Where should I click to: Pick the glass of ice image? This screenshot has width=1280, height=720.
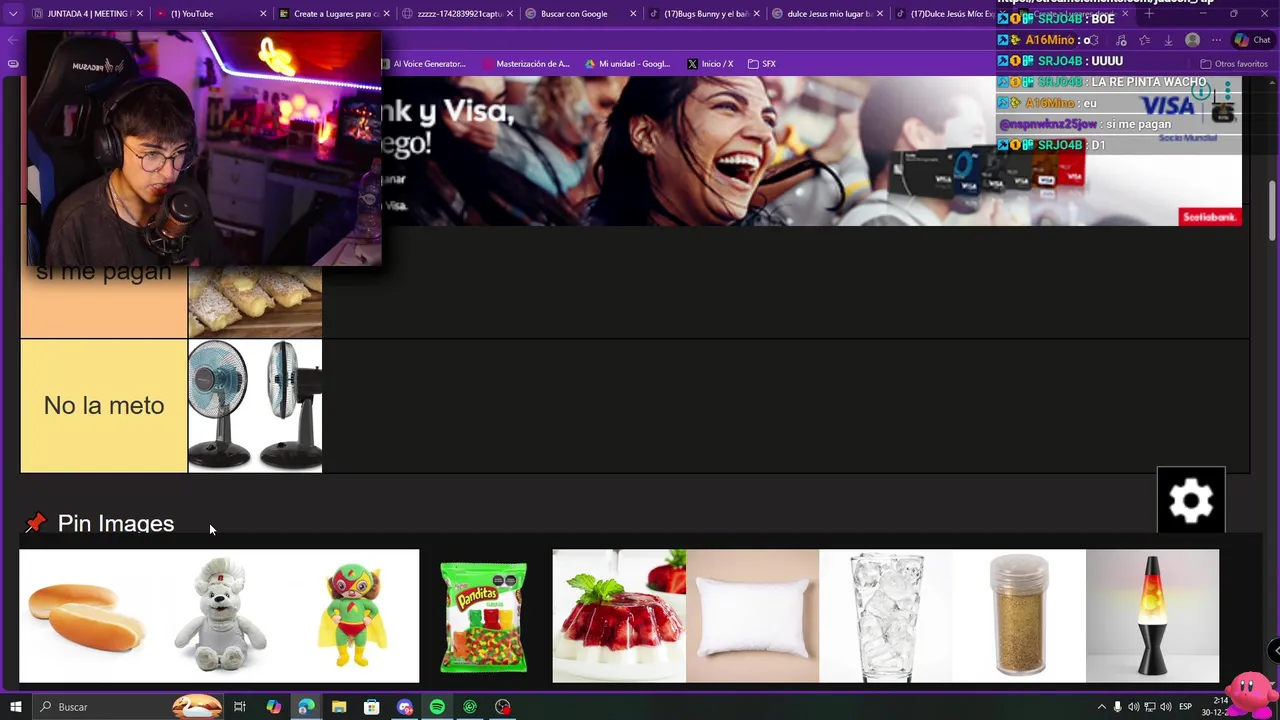pos(885,616)
